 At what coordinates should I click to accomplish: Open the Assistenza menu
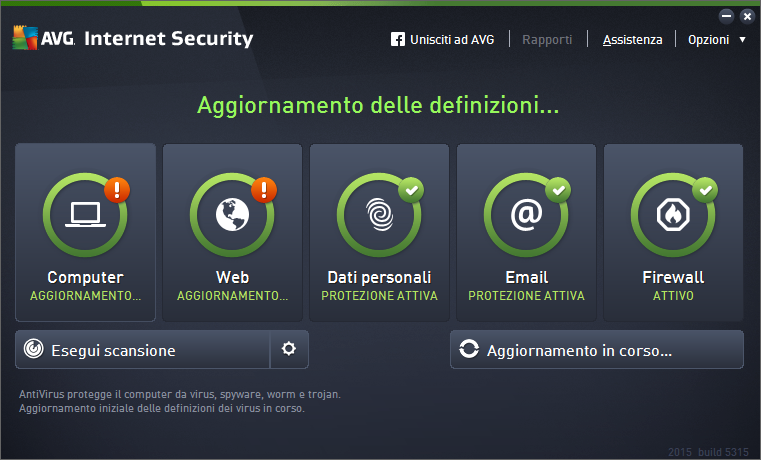[x=632, y=39]
